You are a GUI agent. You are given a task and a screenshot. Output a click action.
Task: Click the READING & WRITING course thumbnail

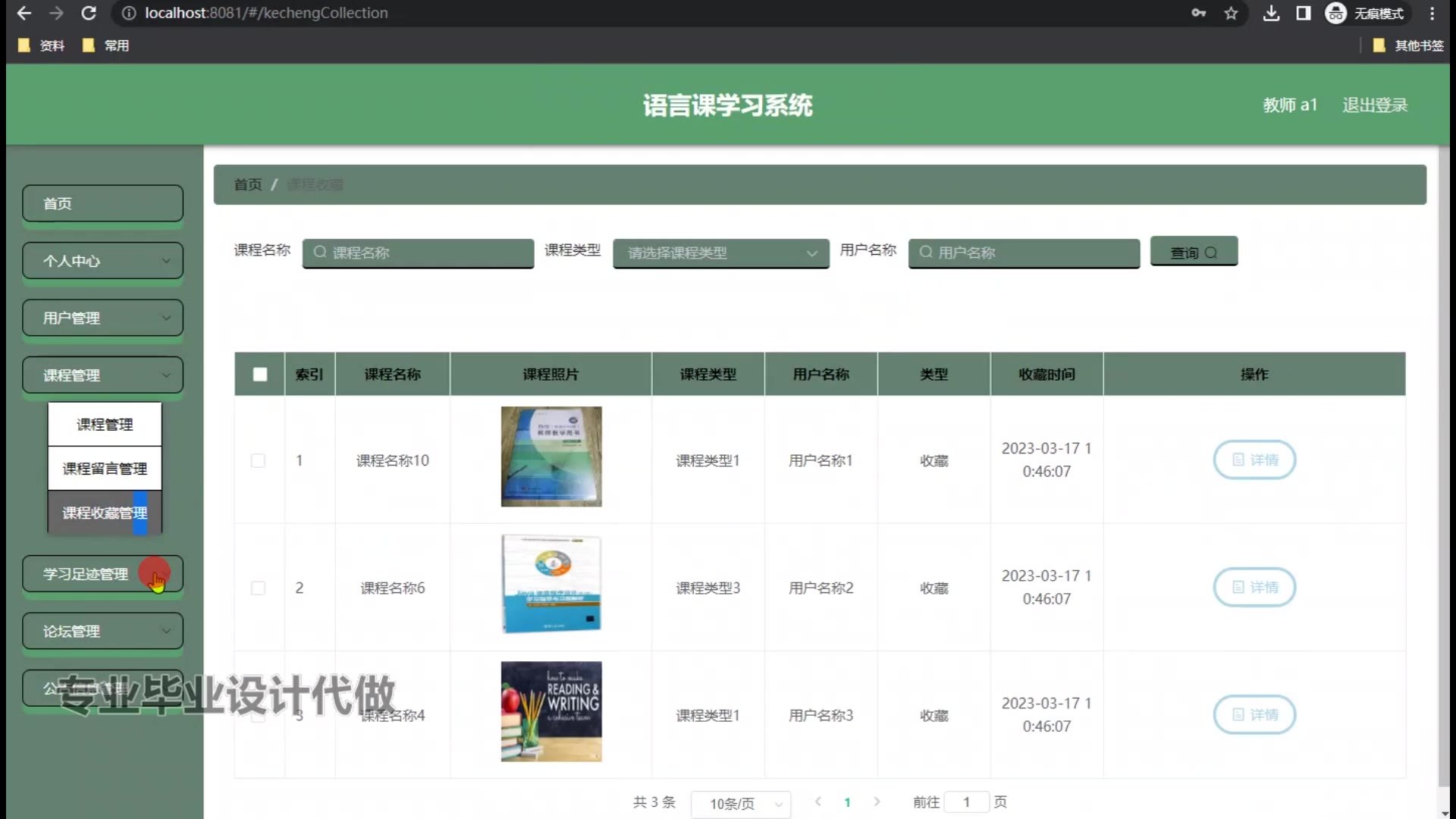coord(551,711)
